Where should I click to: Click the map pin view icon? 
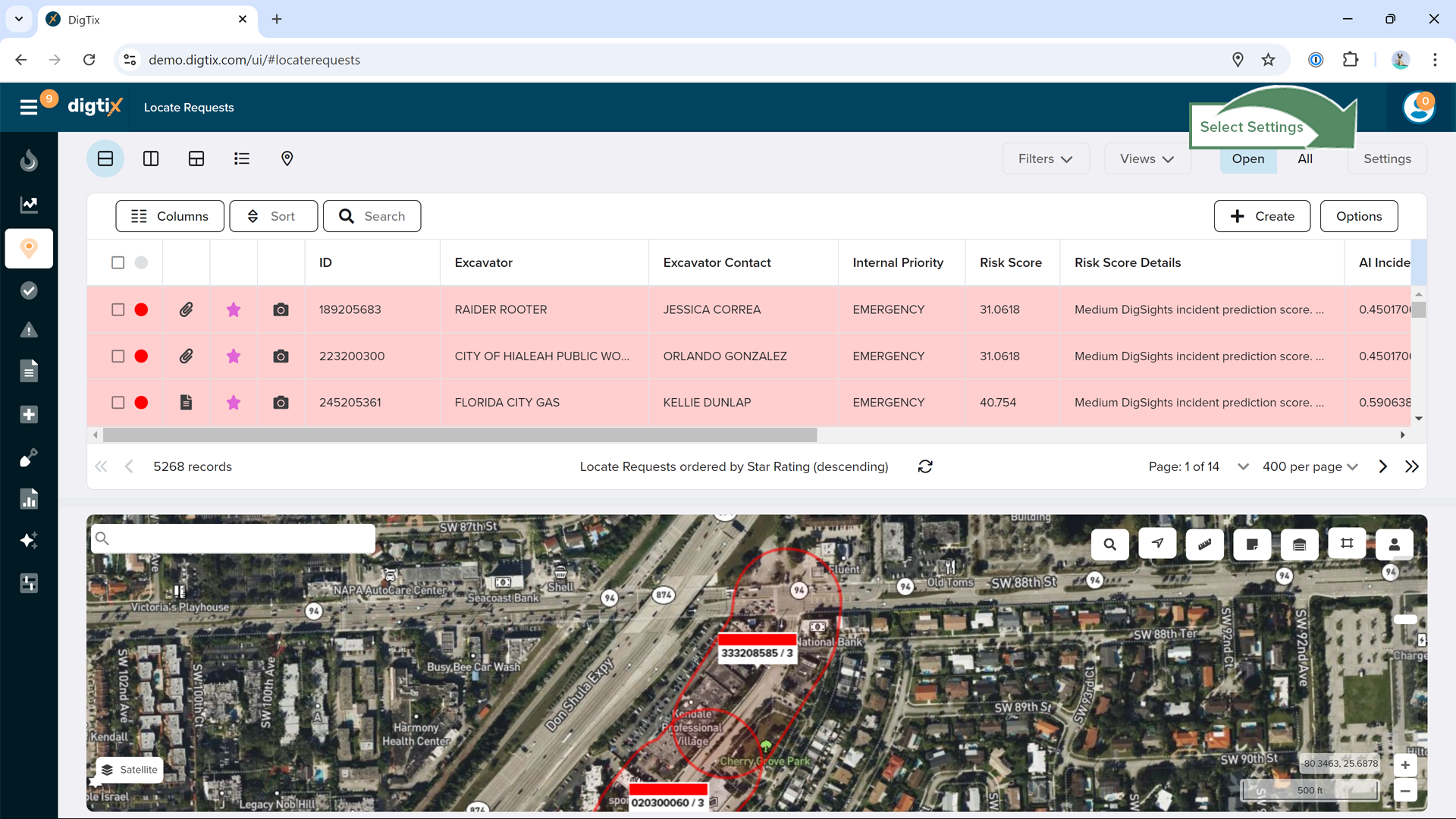[287, 158]
